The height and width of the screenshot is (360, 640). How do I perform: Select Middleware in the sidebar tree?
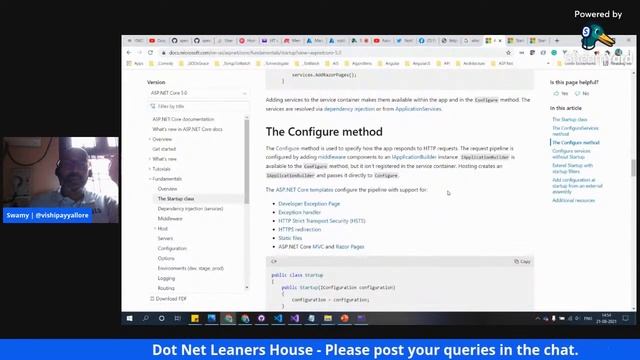pos(170,219)
